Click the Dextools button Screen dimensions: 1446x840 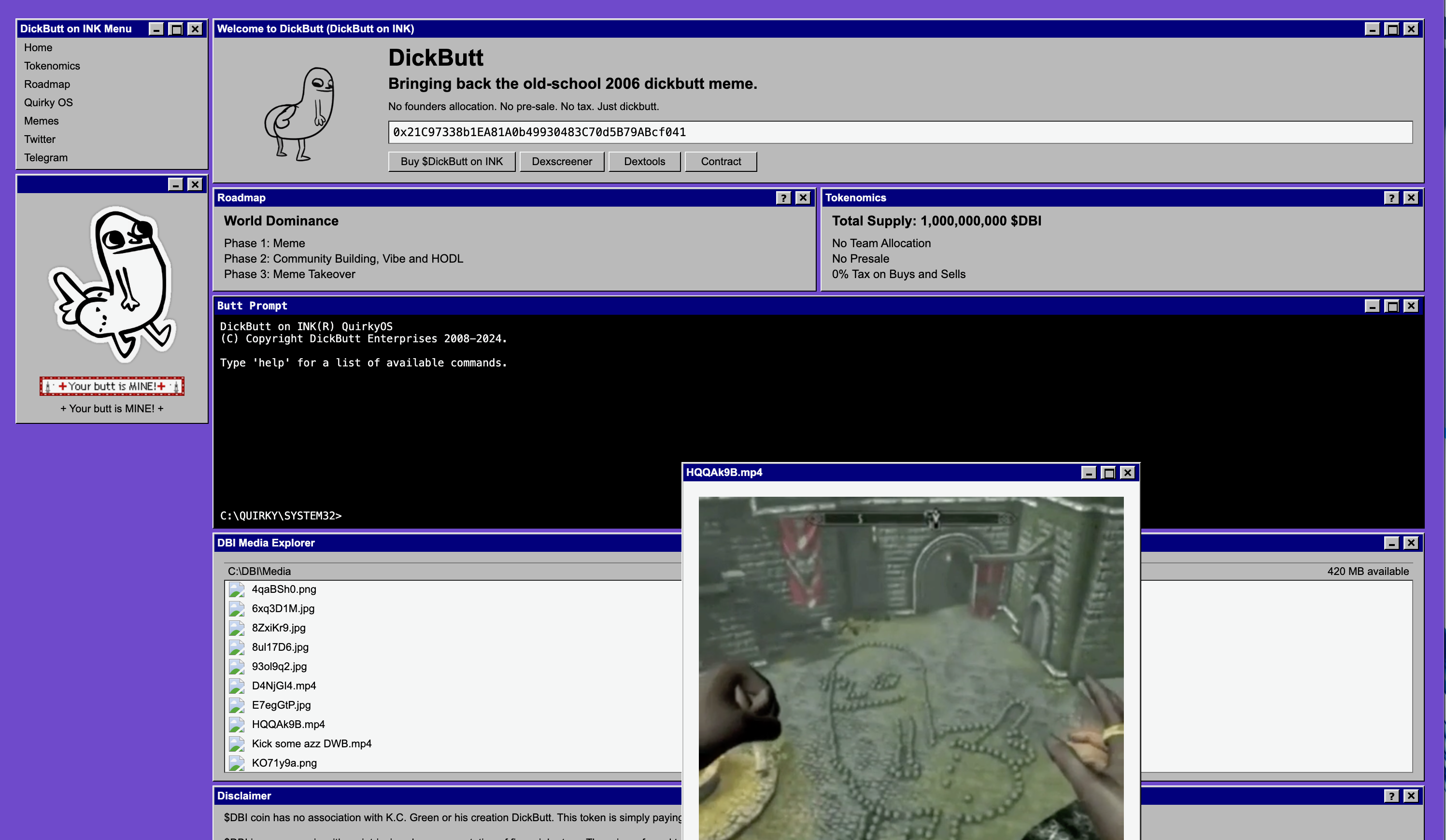pos(644,162)
